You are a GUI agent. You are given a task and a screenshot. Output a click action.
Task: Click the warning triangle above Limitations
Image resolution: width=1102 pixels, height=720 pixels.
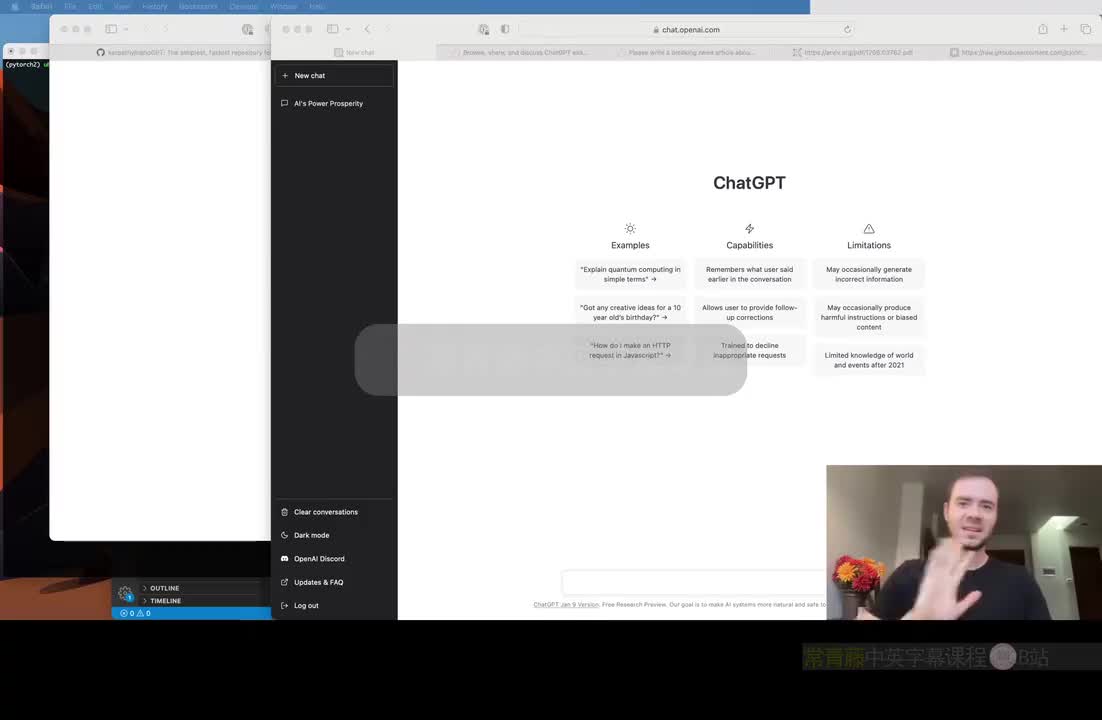tap(869, 229)
